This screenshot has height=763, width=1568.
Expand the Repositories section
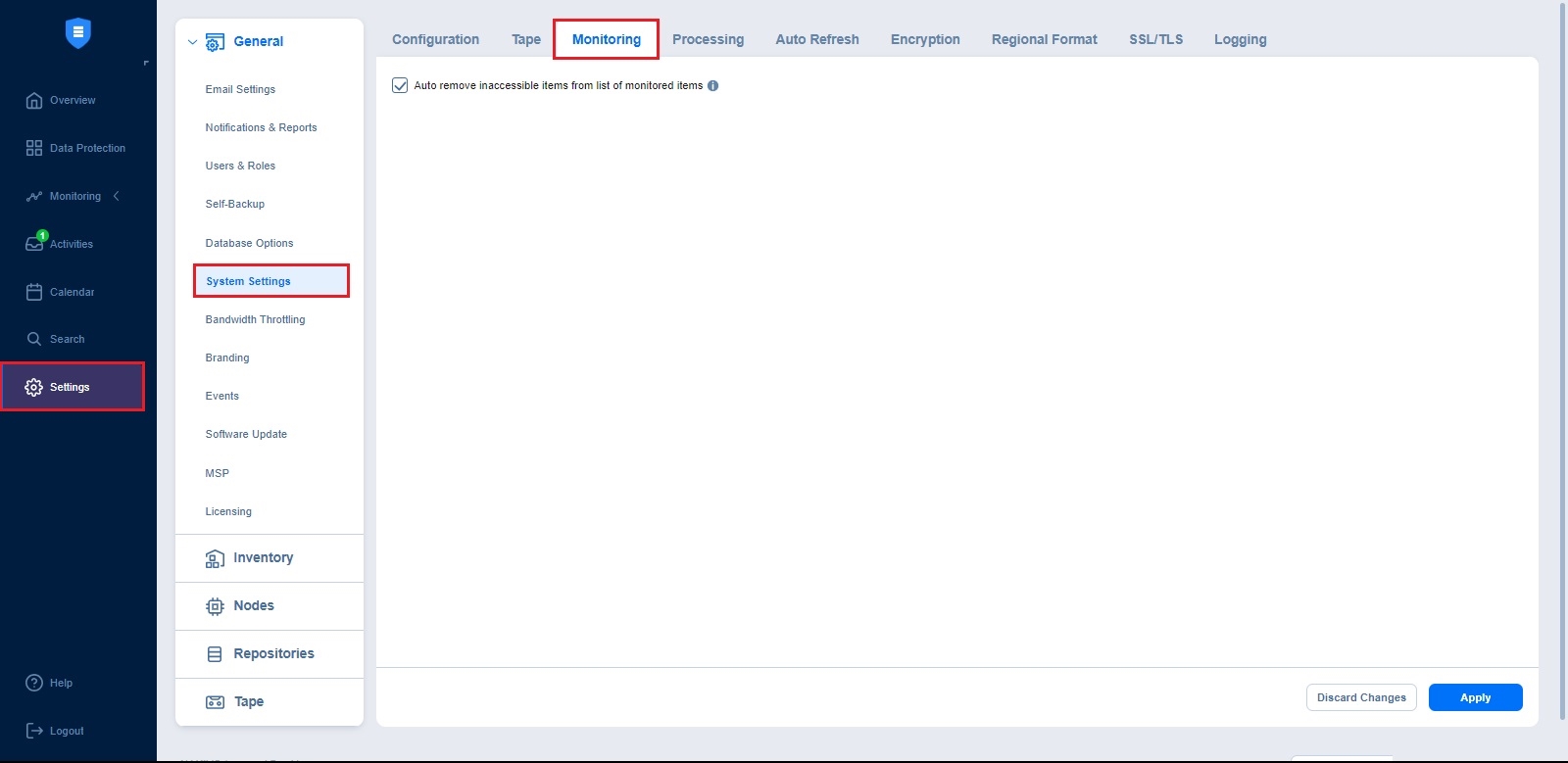pyautogui.click(x=273, y=654)
